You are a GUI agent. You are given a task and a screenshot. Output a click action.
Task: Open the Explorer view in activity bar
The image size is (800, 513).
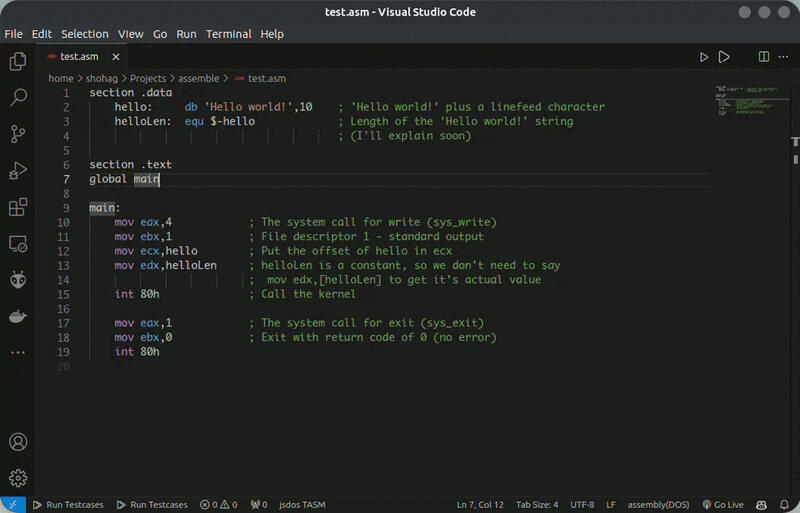click(17, 62)
